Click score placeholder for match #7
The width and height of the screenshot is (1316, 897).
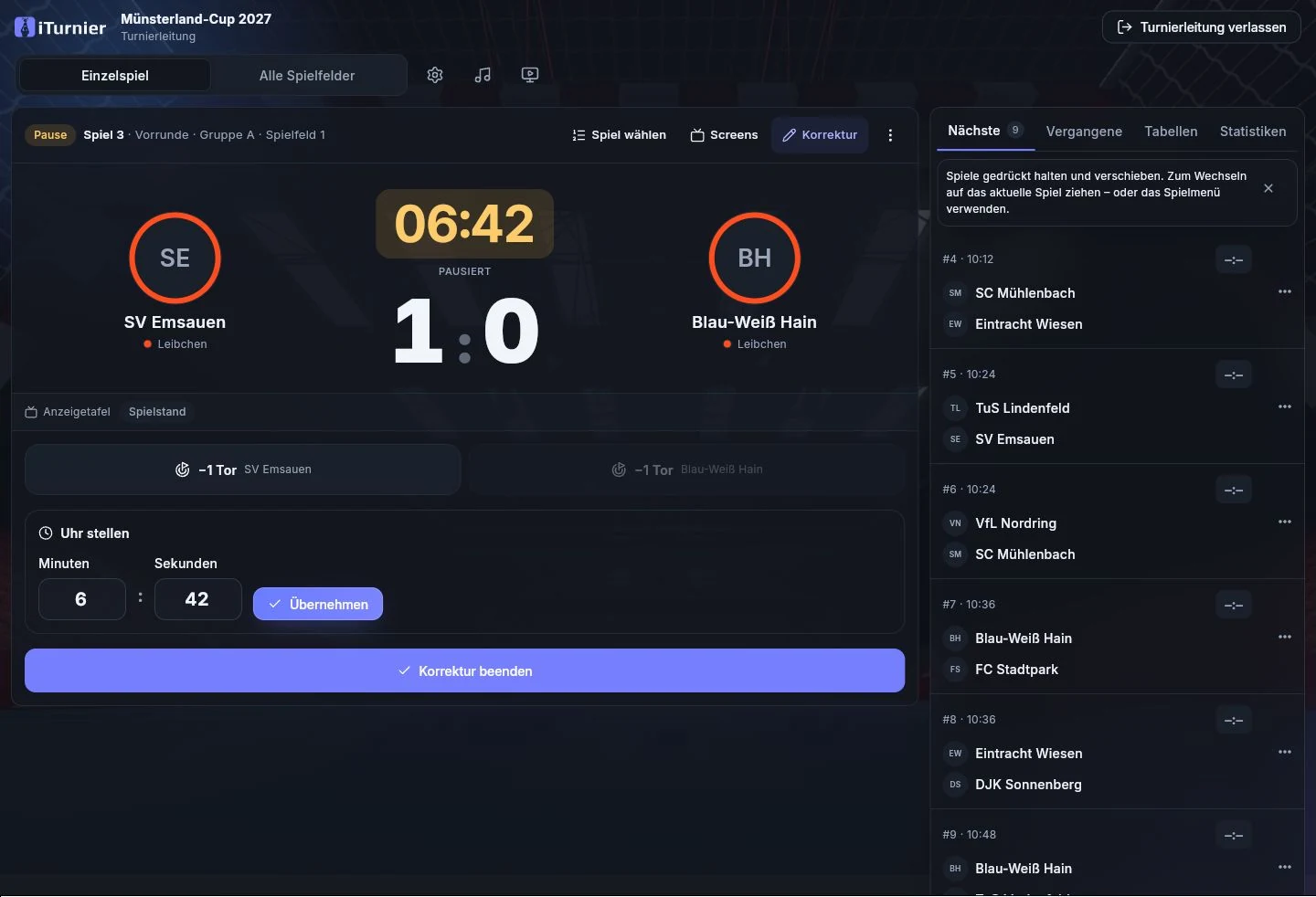point(1234,605)
